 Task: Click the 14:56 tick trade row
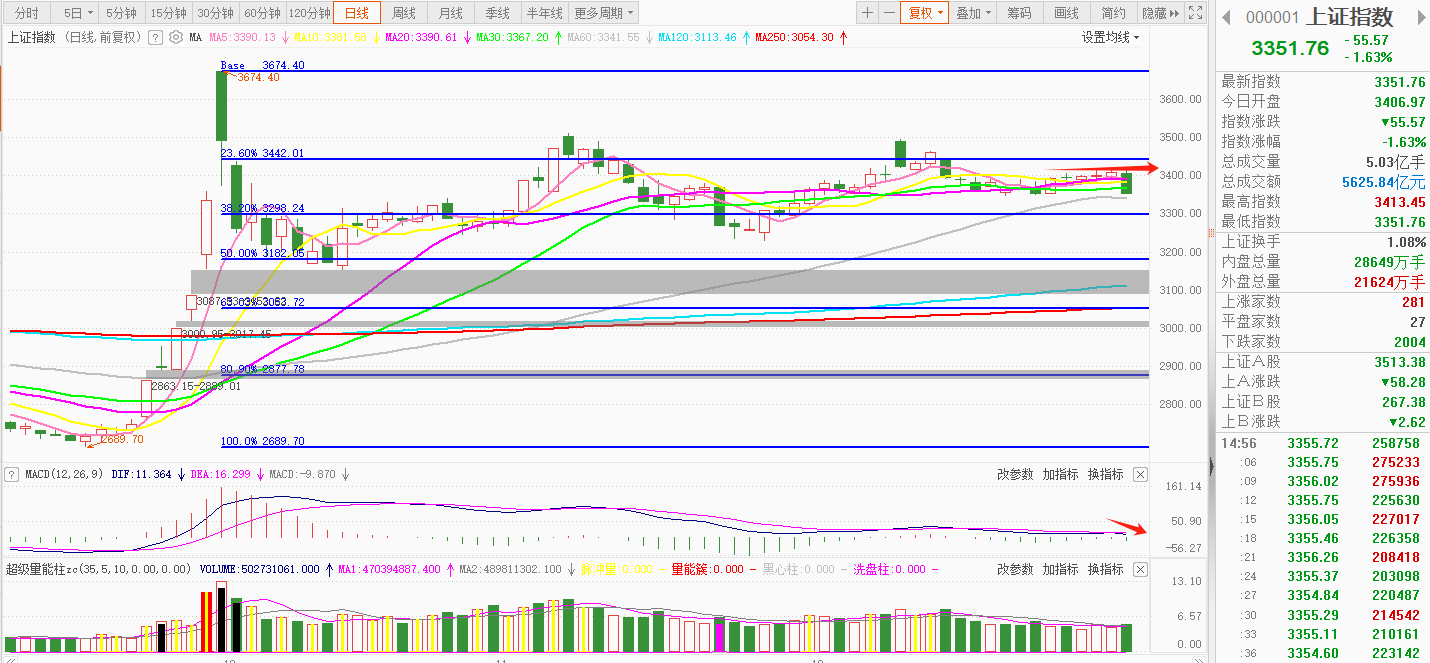point(1322,443)
